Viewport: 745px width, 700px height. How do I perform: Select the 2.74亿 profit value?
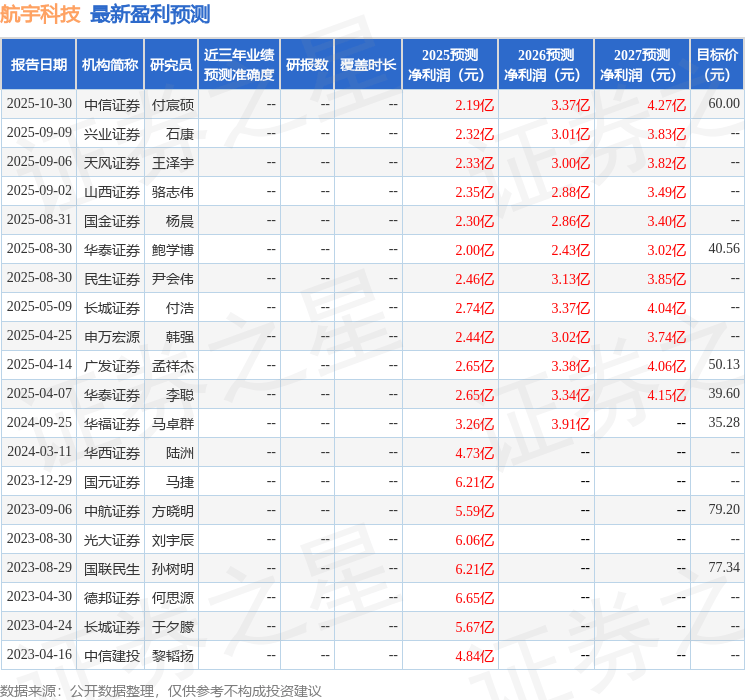(474, 308)
